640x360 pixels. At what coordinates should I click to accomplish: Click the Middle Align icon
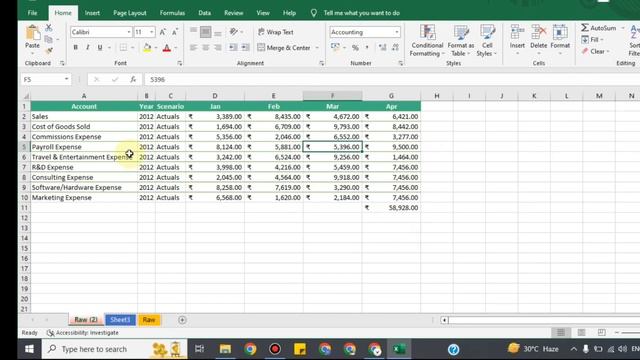[206, 32]
